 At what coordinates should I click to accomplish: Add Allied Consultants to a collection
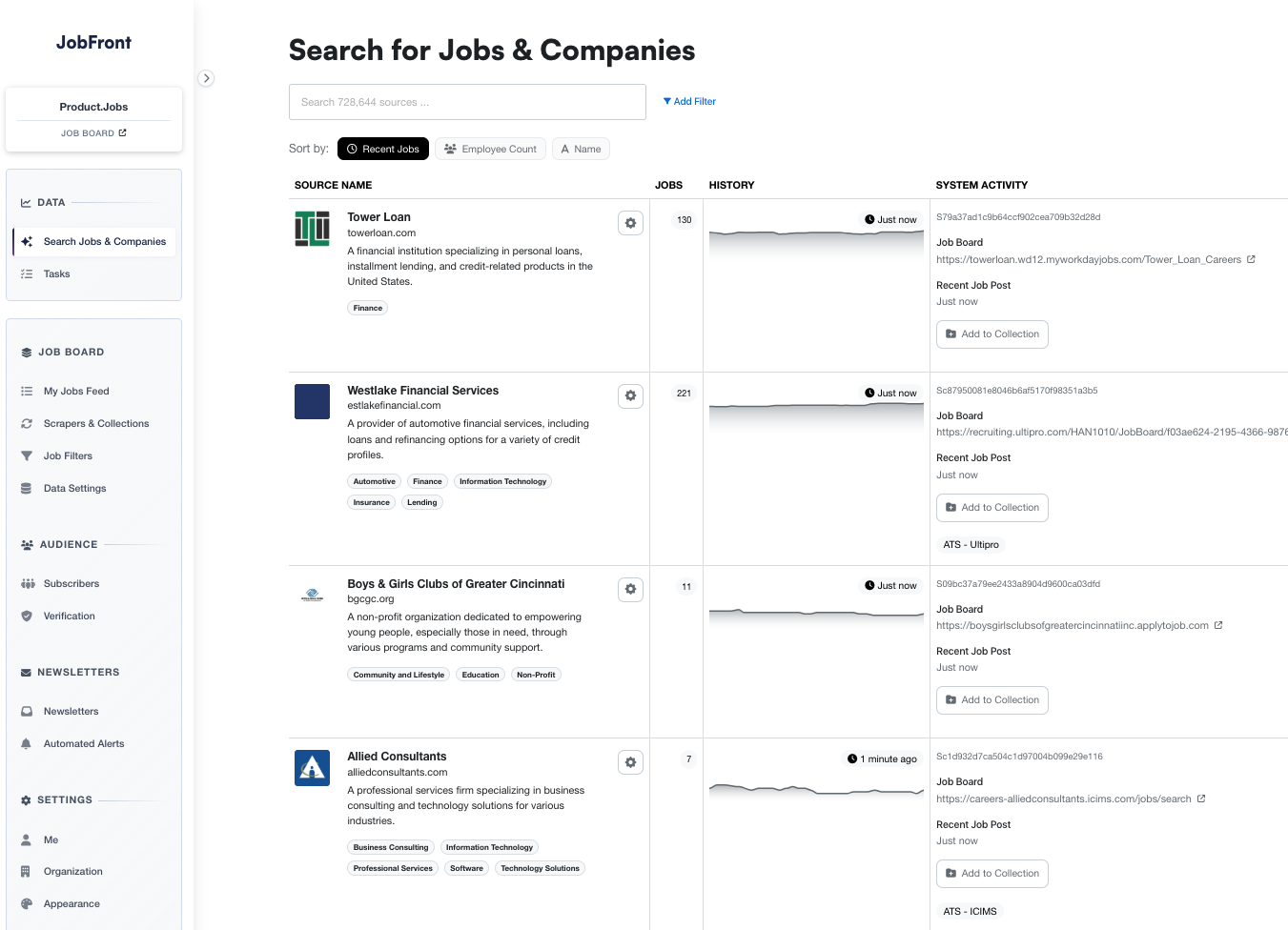coord(992,873)
